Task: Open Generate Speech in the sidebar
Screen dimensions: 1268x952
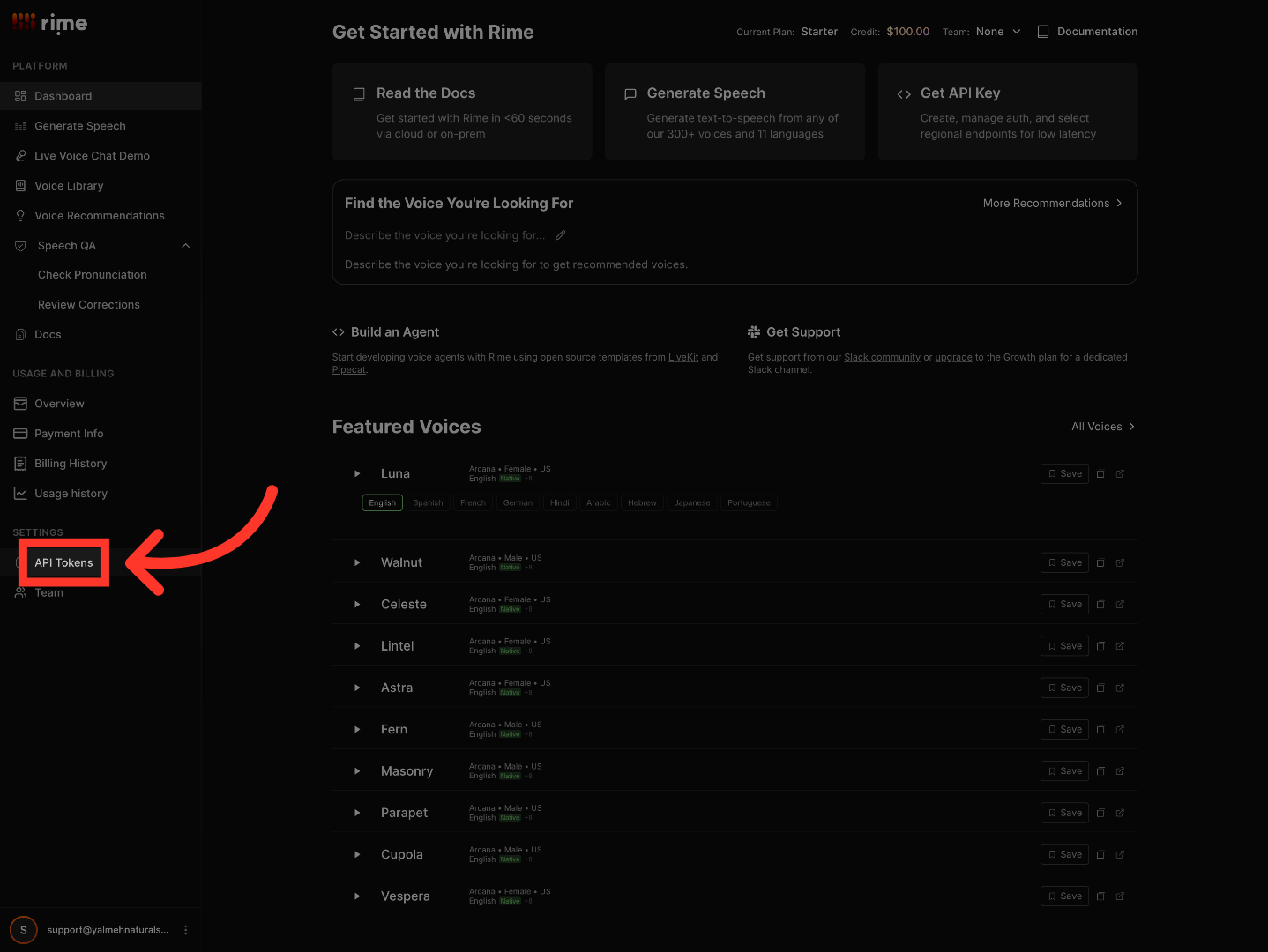Action: [101, 126]
